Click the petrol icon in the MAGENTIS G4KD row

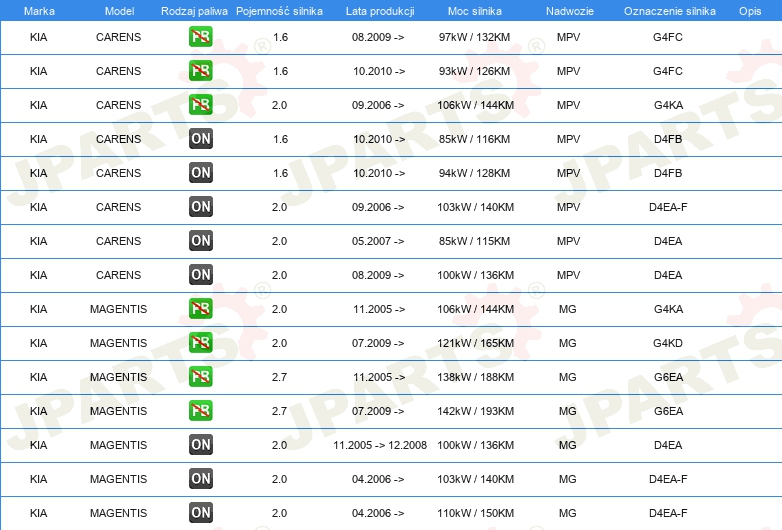click(x=200, y=343)
